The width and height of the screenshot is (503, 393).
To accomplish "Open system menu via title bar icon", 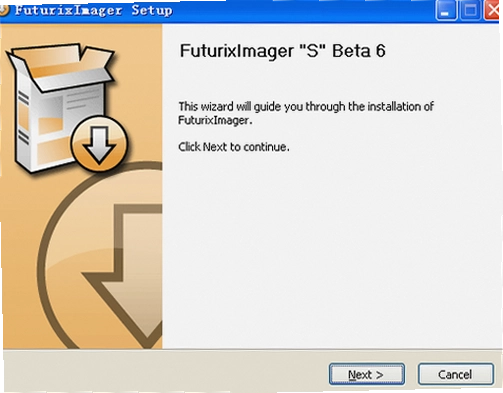I will [x=3, y=10].
